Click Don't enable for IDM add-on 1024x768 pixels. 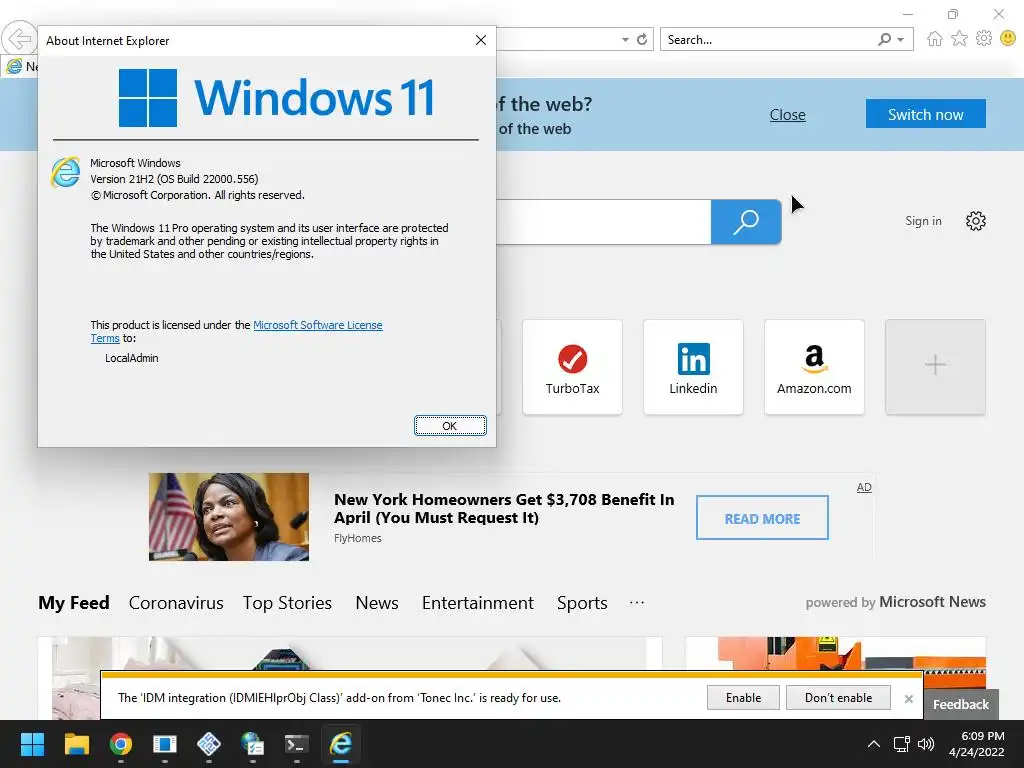click(x=838, y=697)
